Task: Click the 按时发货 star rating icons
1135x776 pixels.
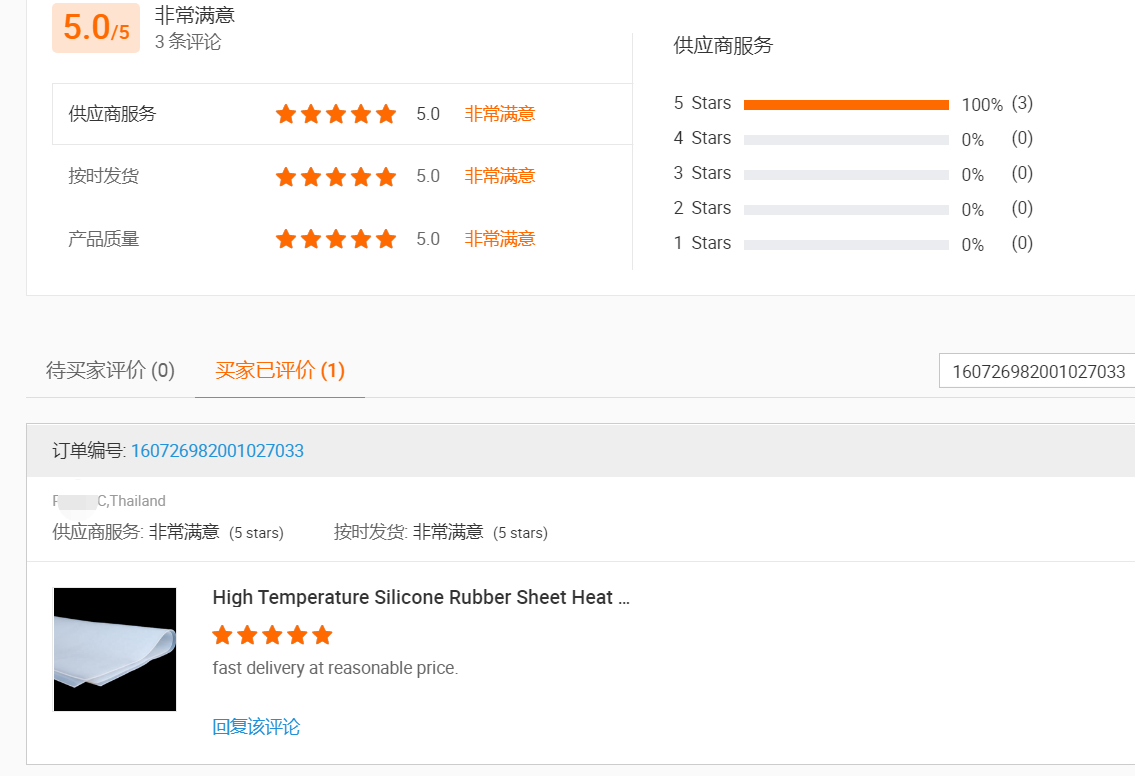Action: 336,177
